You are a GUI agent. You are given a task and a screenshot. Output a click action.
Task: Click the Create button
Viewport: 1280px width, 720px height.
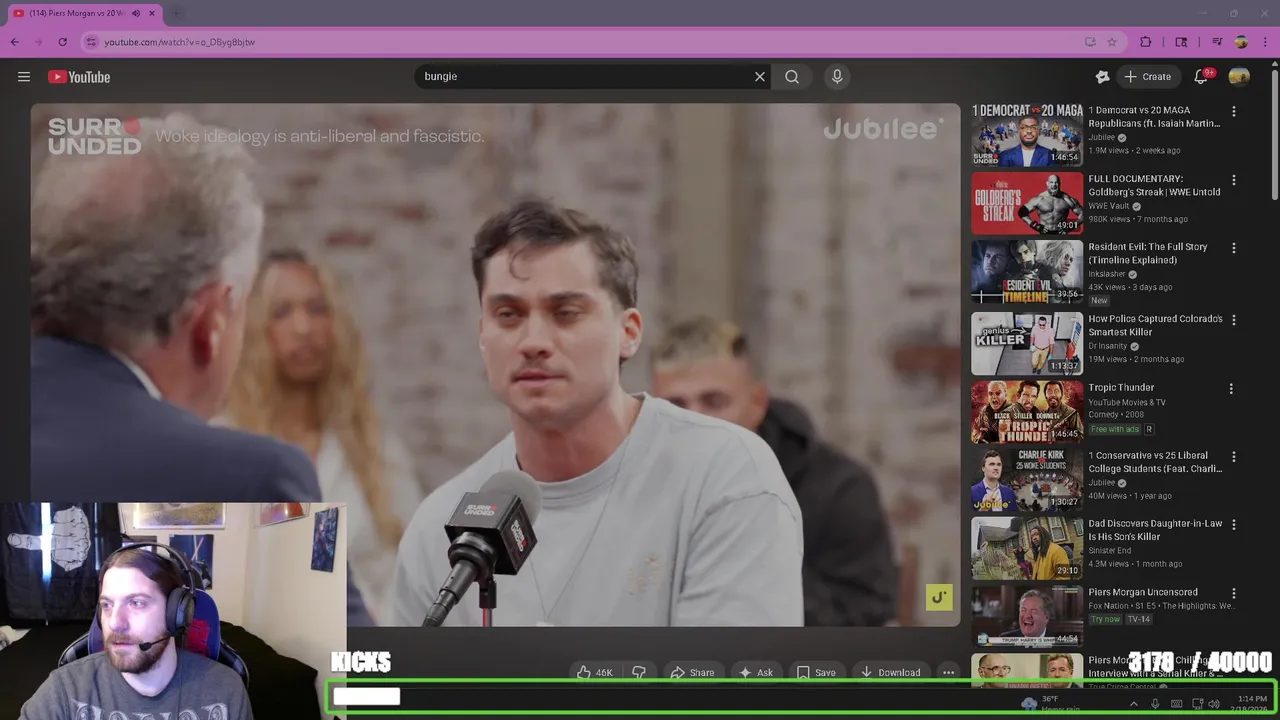(1147, 77)
